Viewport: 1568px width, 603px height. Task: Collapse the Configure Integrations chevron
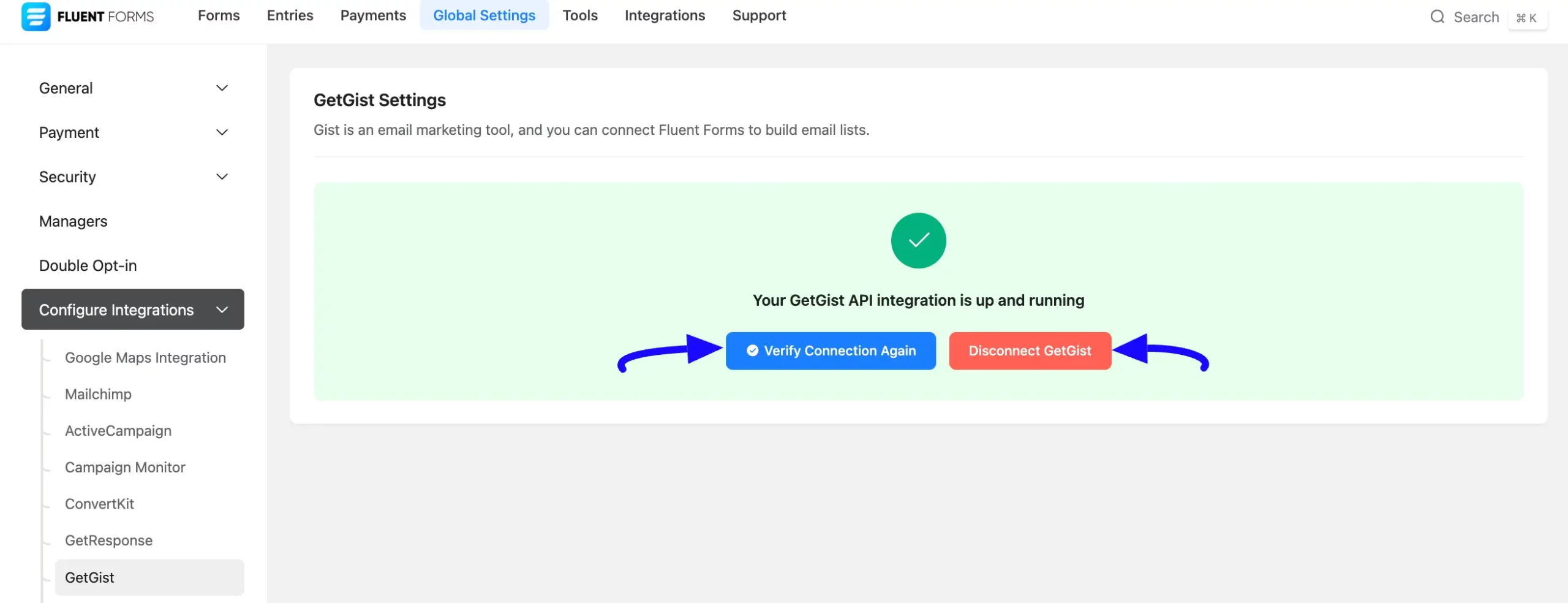(222, 309)
